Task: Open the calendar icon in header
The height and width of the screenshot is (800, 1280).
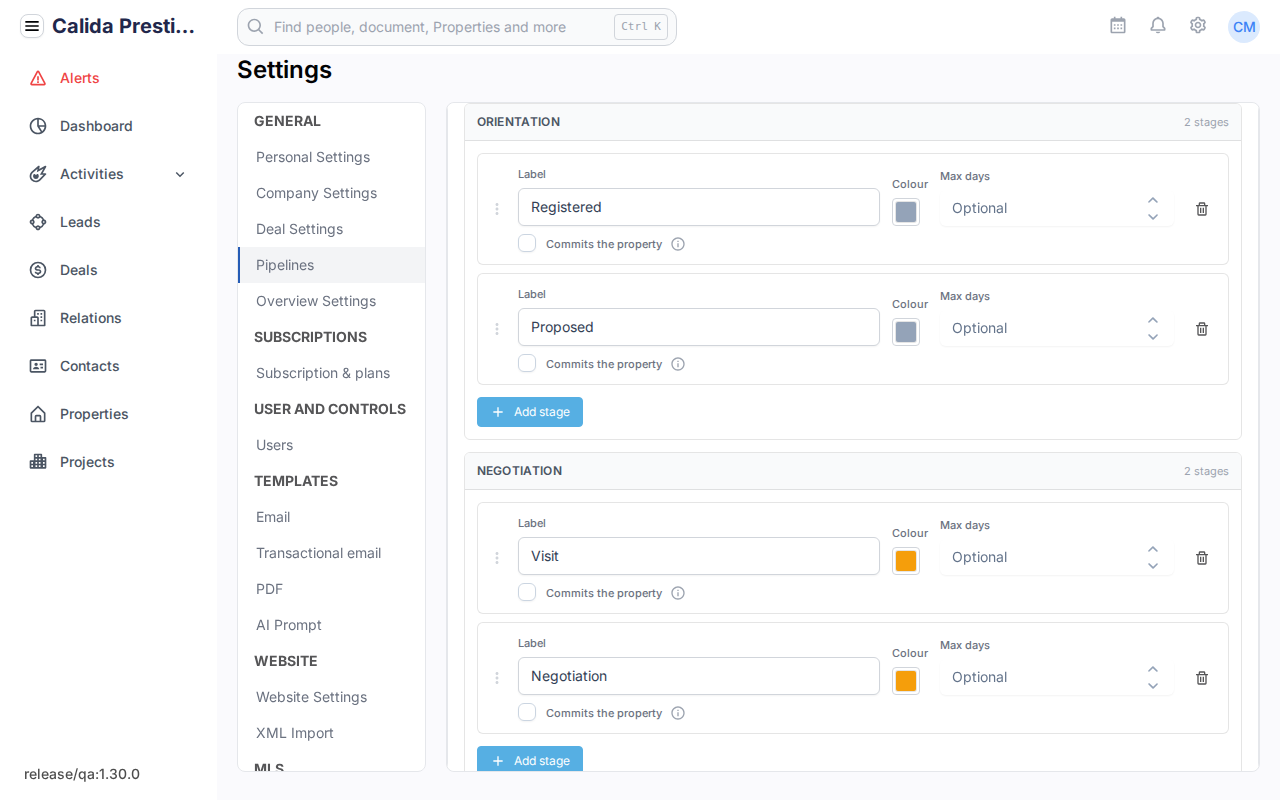Action: pos(1118,25)
